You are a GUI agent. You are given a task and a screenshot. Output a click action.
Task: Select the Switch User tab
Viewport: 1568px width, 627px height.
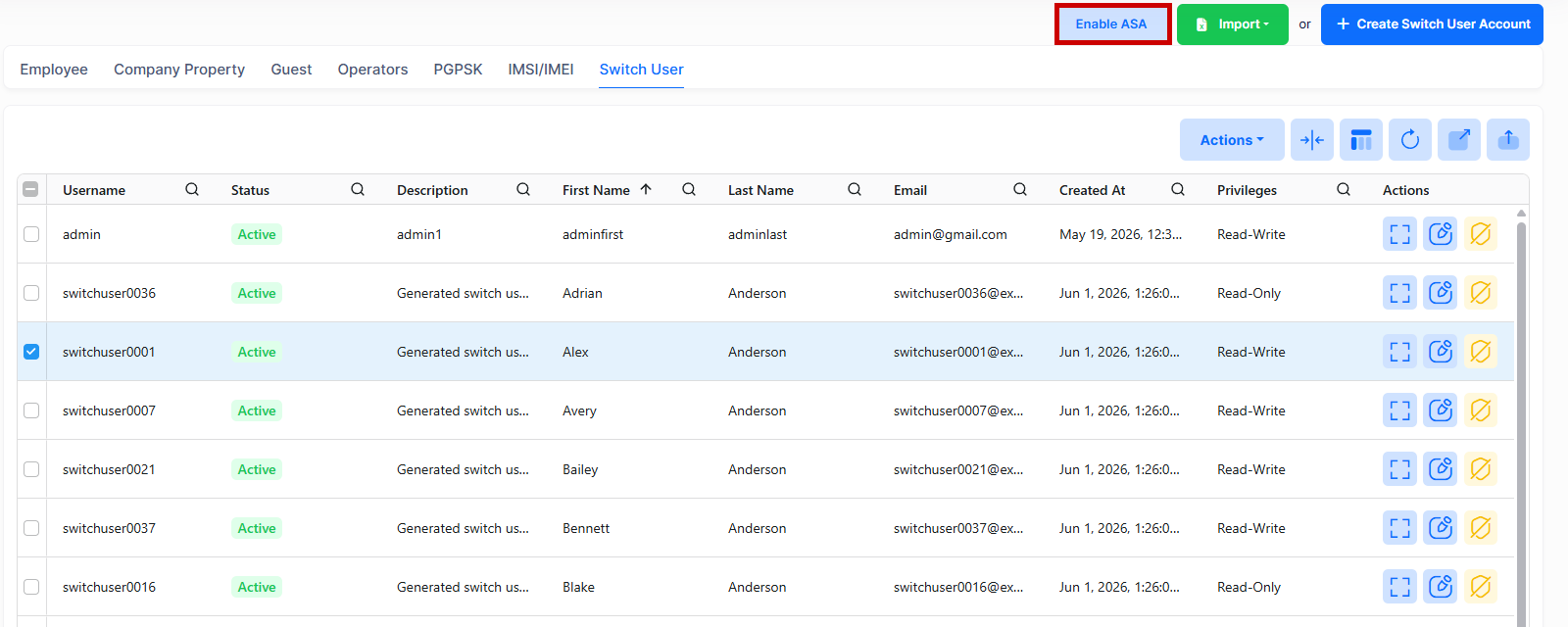[x=642, y=70]
